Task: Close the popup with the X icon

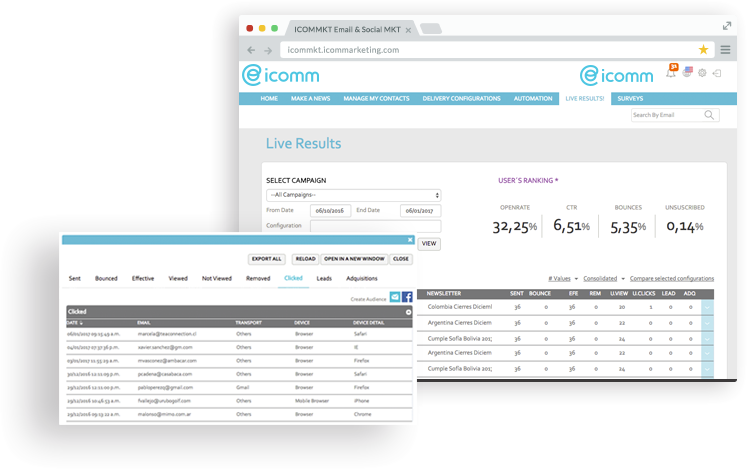Action: tap(410, 240)
